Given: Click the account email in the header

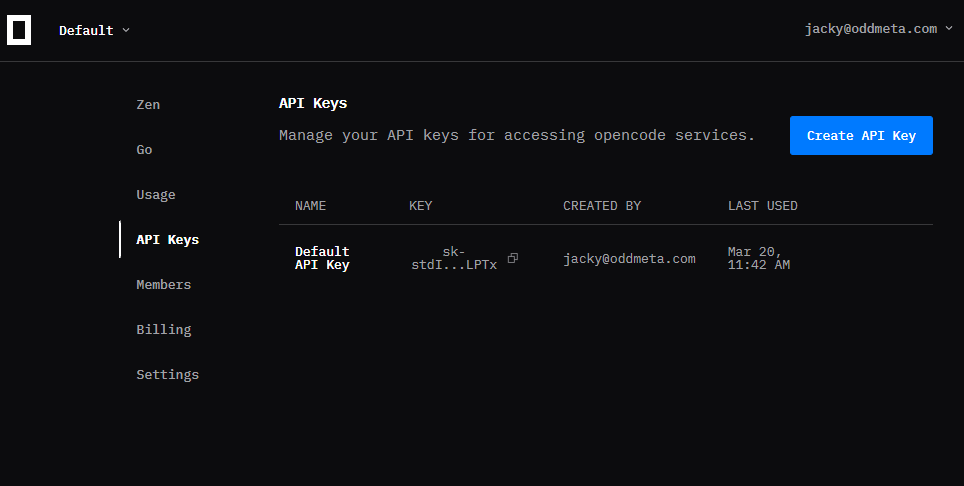Looking at the screenshot, I should click(x=871, y=28).
